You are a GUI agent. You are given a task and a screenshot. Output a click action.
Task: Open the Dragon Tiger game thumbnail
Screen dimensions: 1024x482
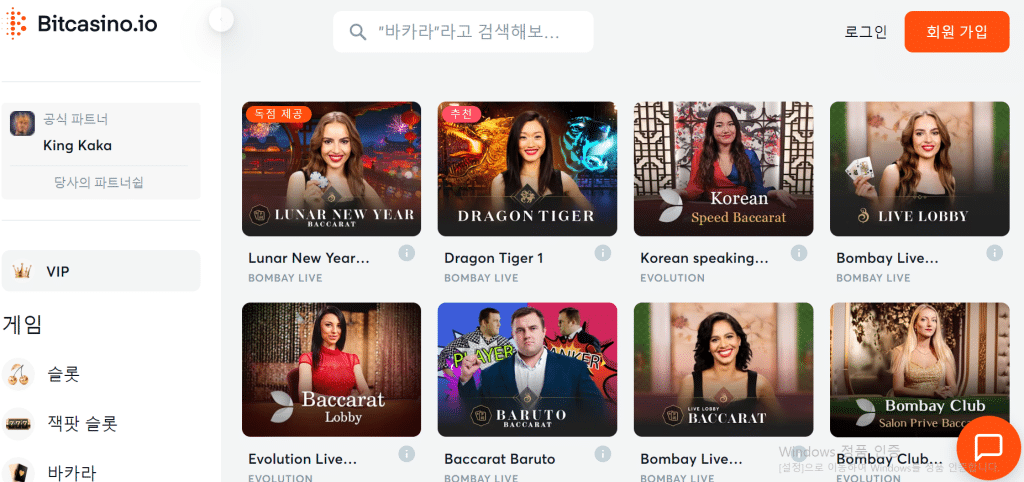(527, 169)
